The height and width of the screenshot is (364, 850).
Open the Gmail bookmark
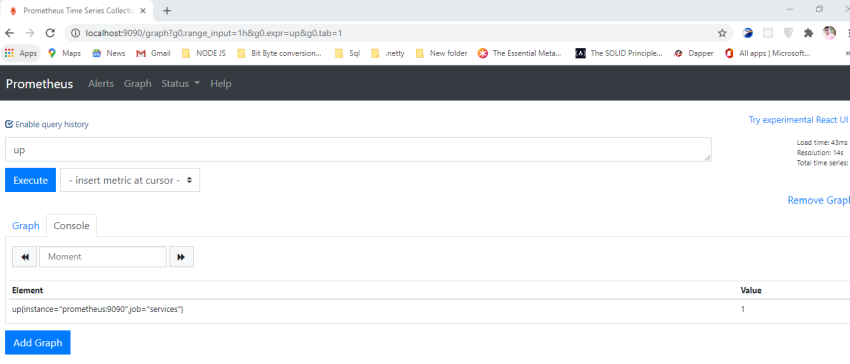[153, 53]
